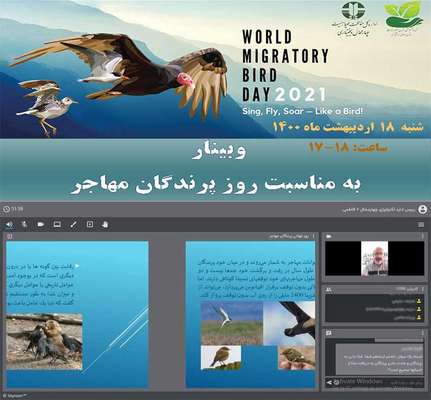
Task: Click the chat message bubble
Action: coord(379,359)
